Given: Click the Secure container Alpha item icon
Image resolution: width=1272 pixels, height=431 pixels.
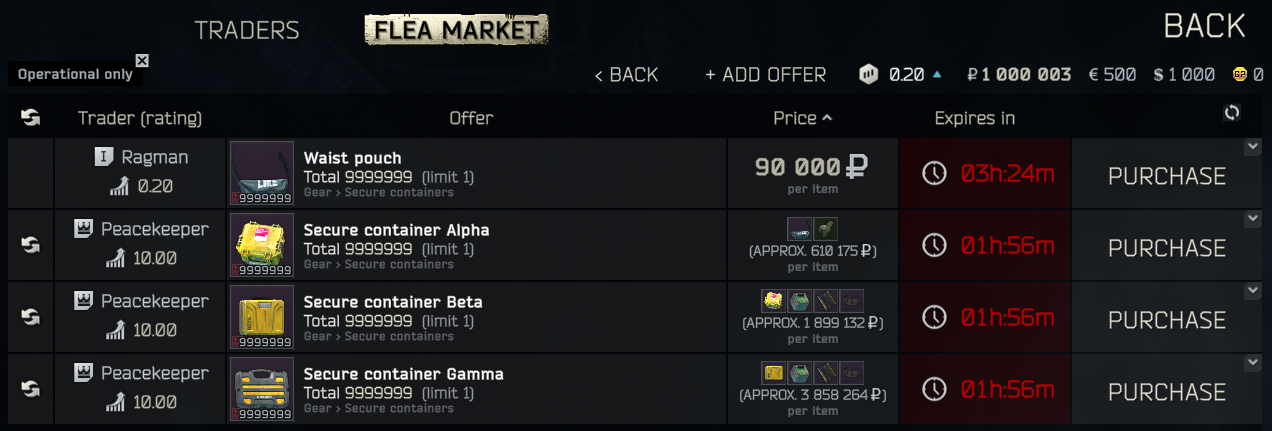Looking at the screenshot, I should pos(262,246).
